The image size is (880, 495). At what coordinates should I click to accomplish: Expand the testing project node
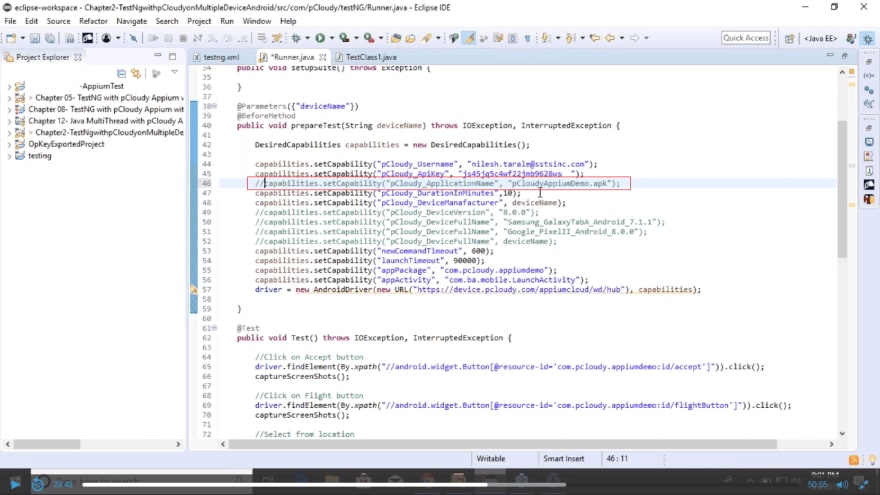coord(8,156)
